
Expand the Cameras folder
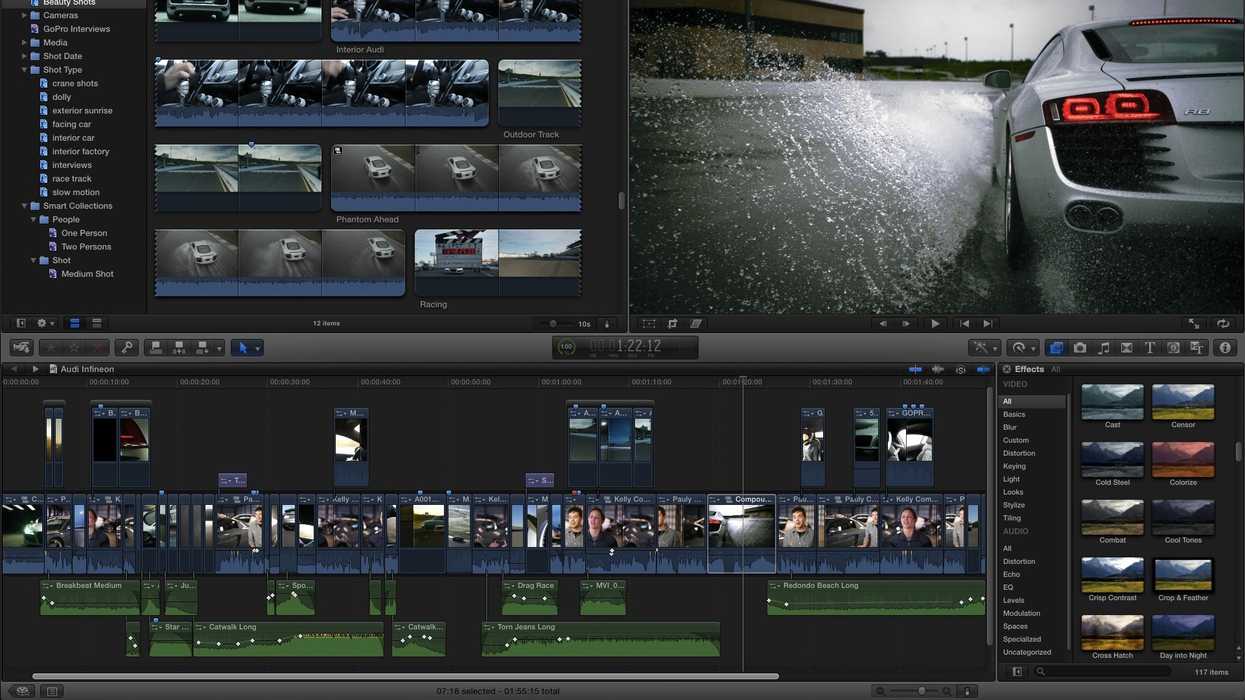click(x=24, y=16)
